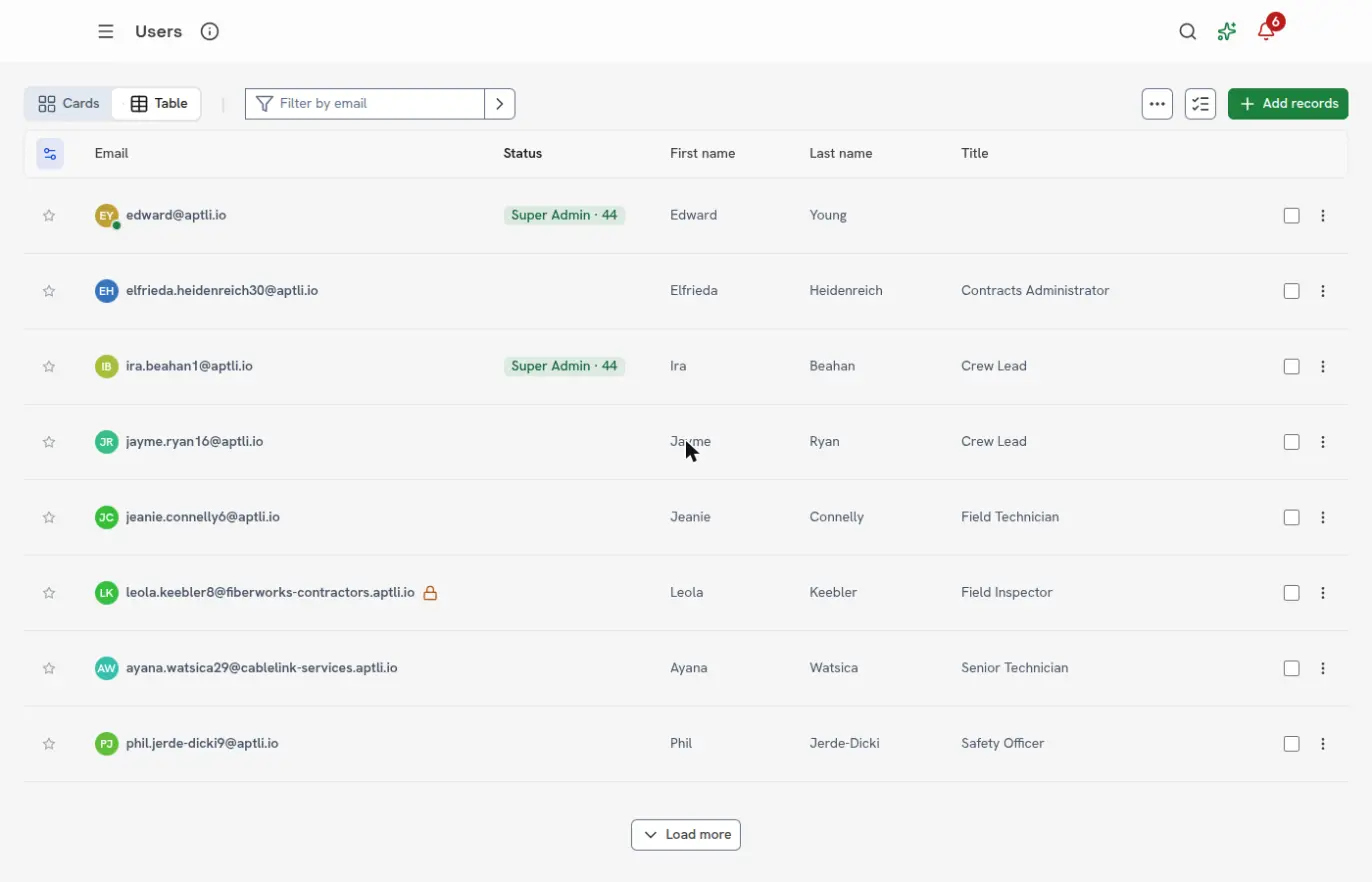Star the phil.jerde-dicki9@aptli.io row
The height and width of the screenshot is (882, 1372).
49,744
